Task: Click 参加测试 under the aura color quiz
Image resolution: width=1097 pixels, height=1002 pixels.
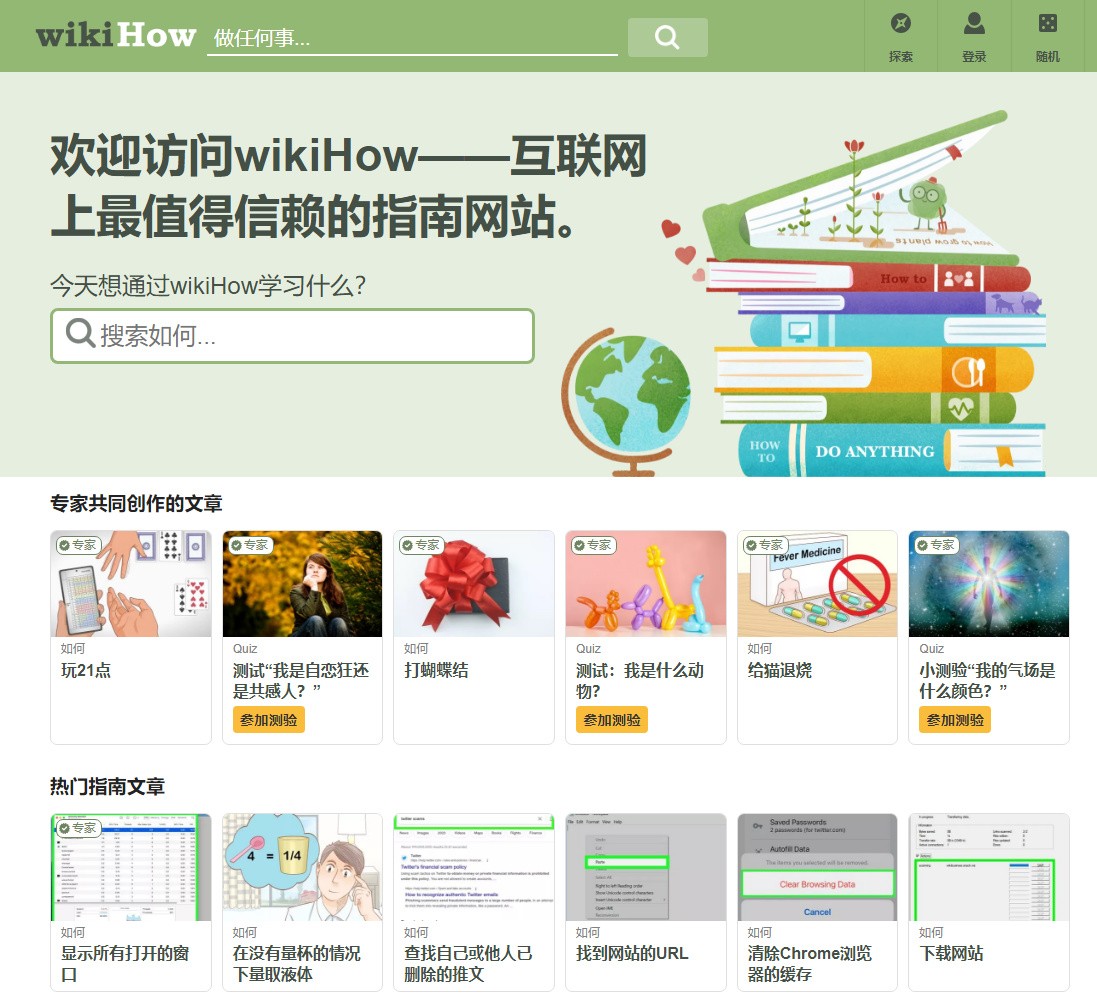Action: pos(955,720)
